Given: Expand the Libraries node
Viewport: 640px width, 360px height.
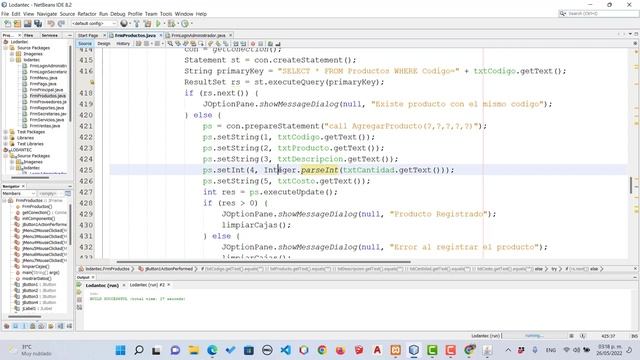Looking at the screenshot, I should (6, 138).
